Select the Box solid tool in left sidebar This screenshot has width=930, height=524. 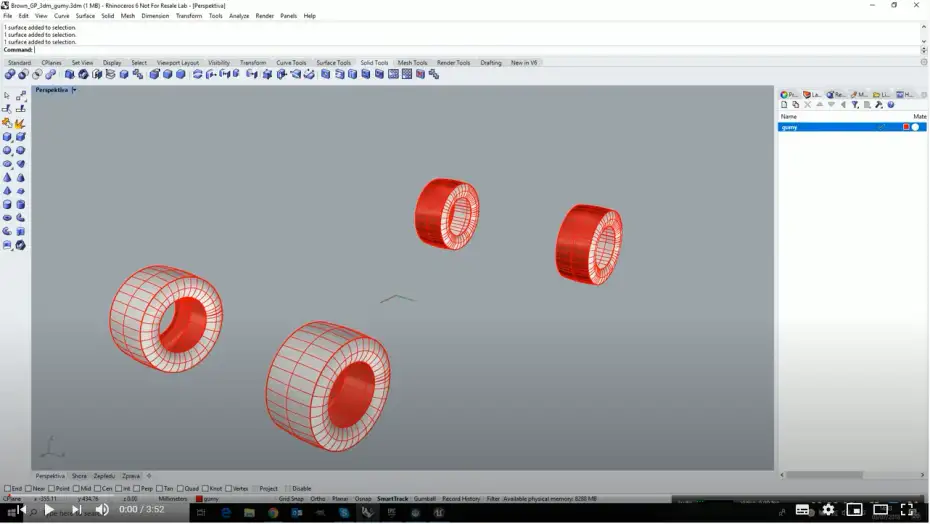pyautogui.click(x=7, y=137)
